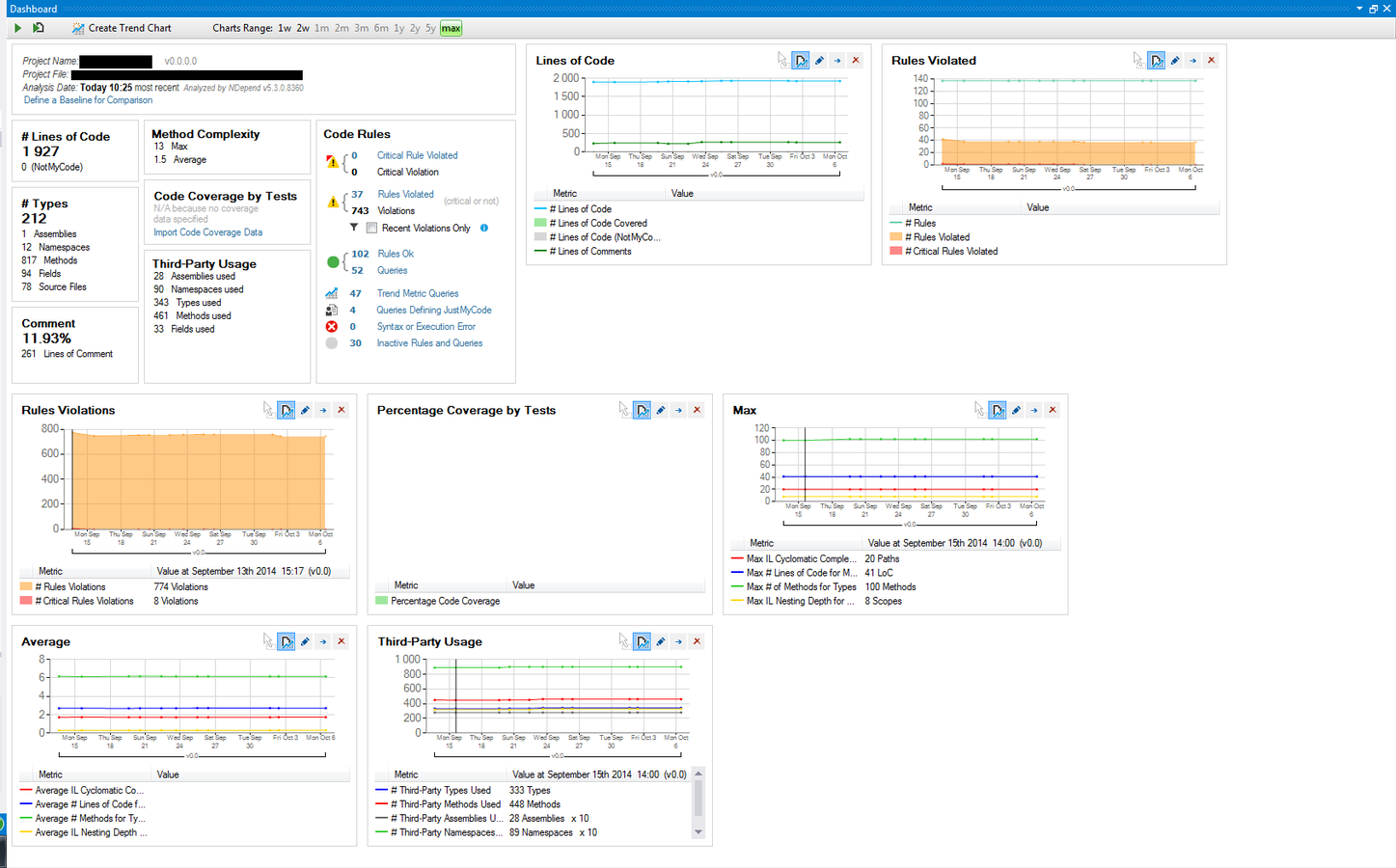Viewport: 1396px width, 868px height.
Task: Remove the Percentage Coverage by Tests chart
Action: point(698,411)
